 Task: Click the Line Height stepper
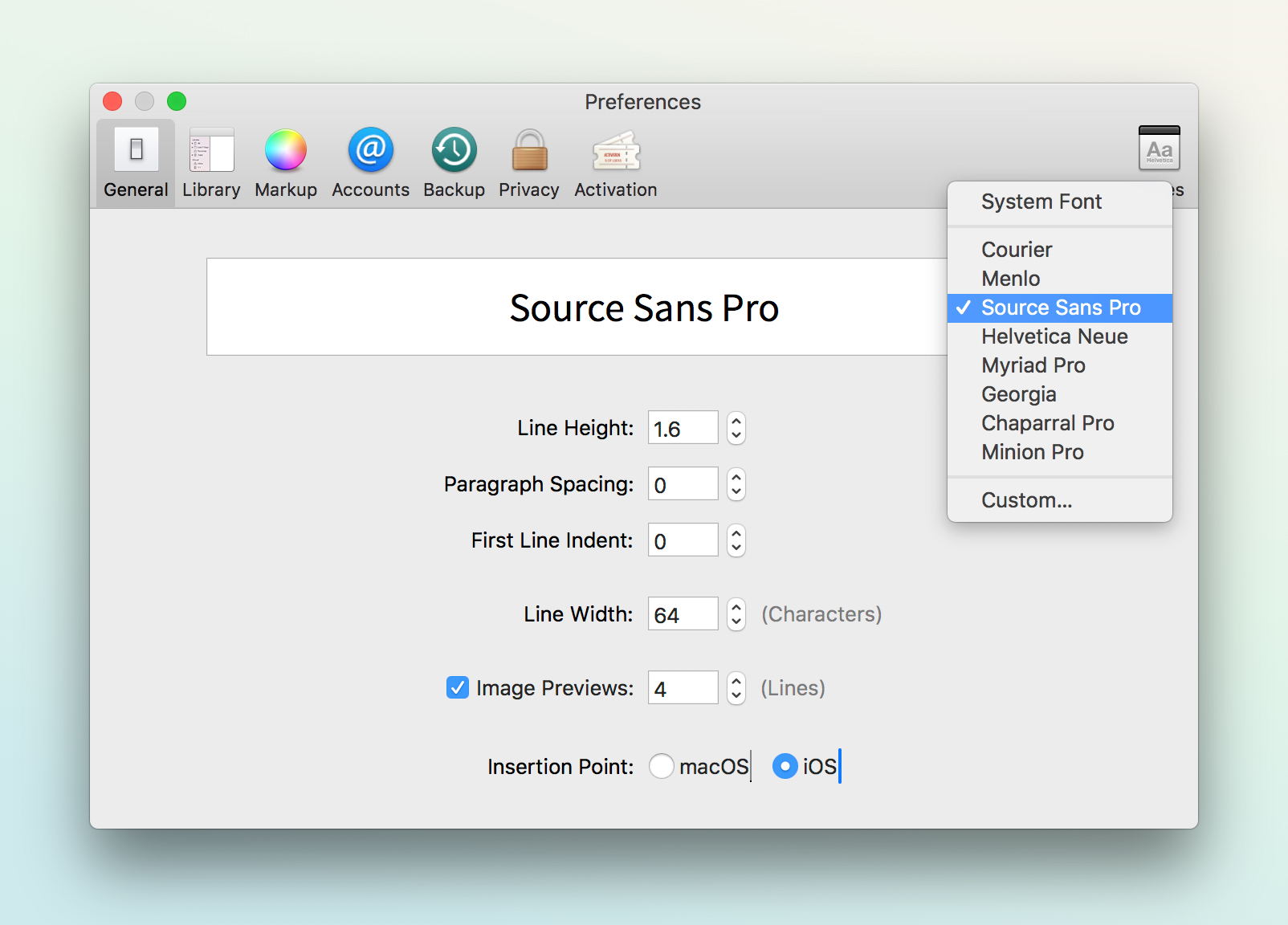point(736,428)
